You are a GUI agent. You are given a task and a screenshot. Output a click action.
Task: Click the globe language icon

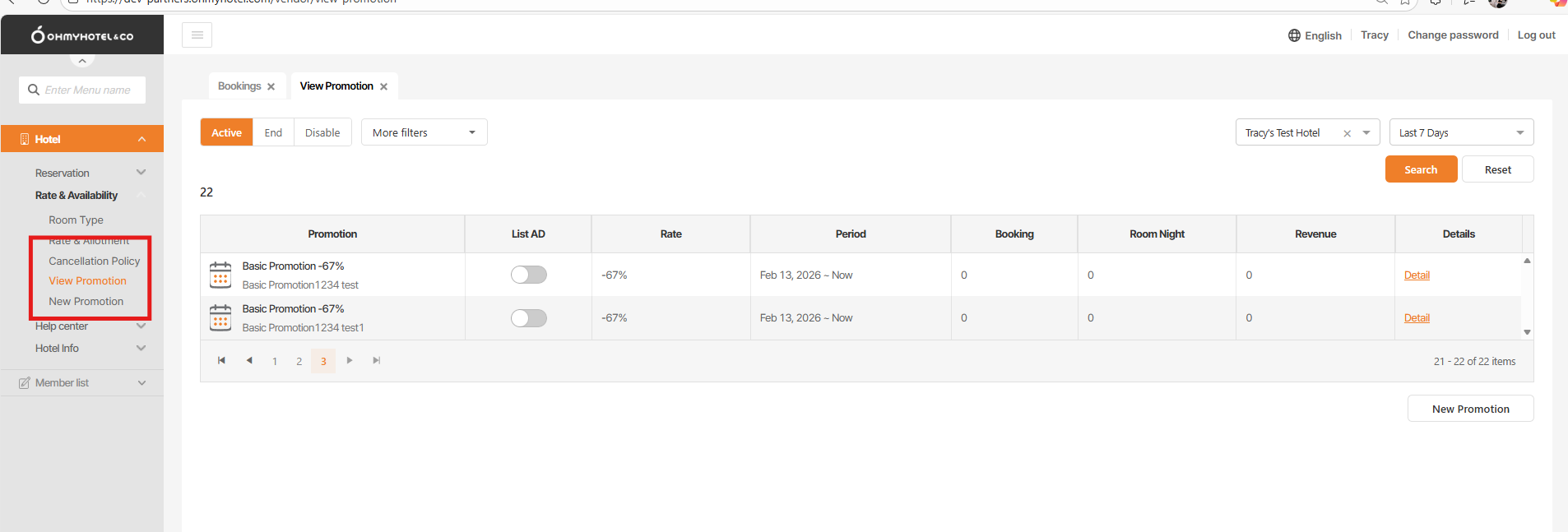click(1294, 35)
